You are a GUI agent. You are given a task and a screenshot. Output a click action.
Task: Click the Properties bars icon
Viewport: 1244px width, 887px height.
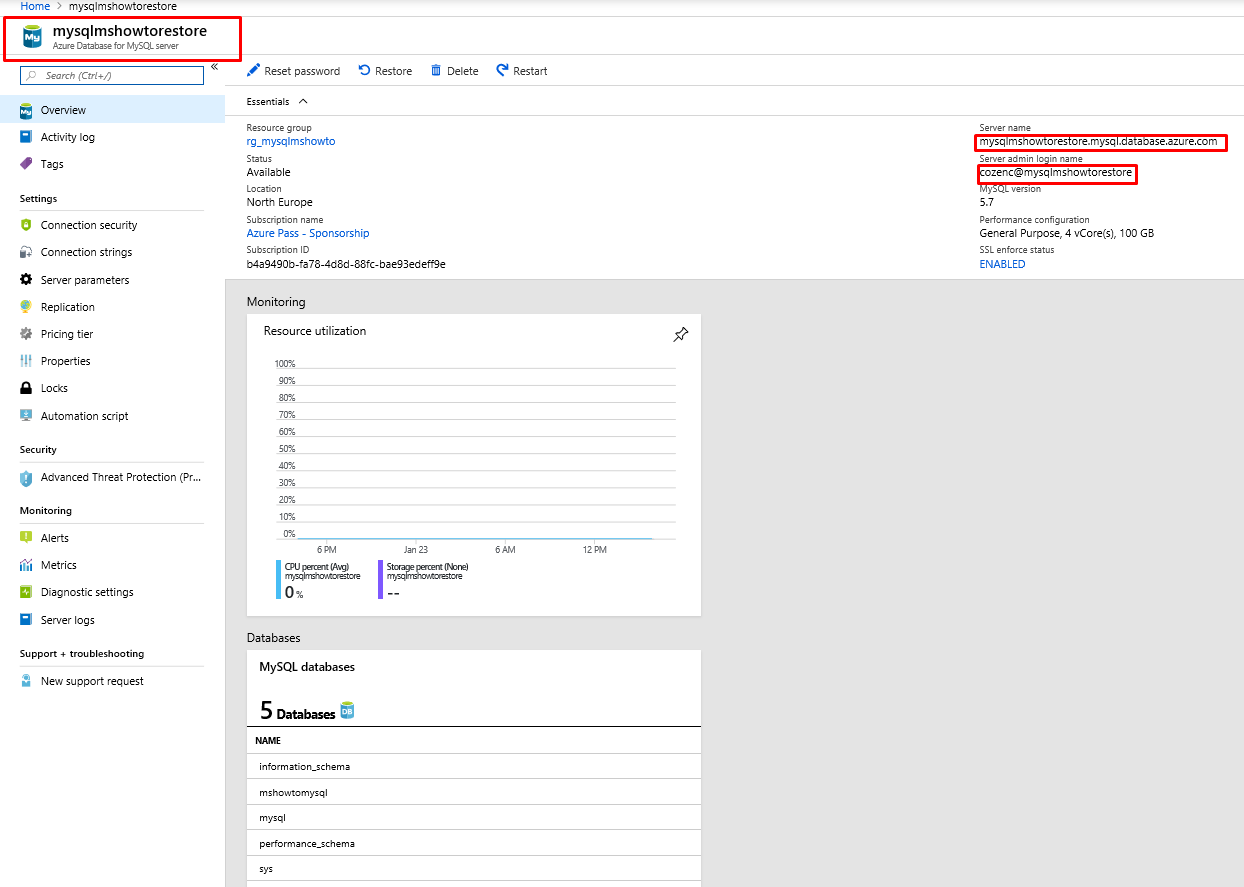tap(26, 361)
